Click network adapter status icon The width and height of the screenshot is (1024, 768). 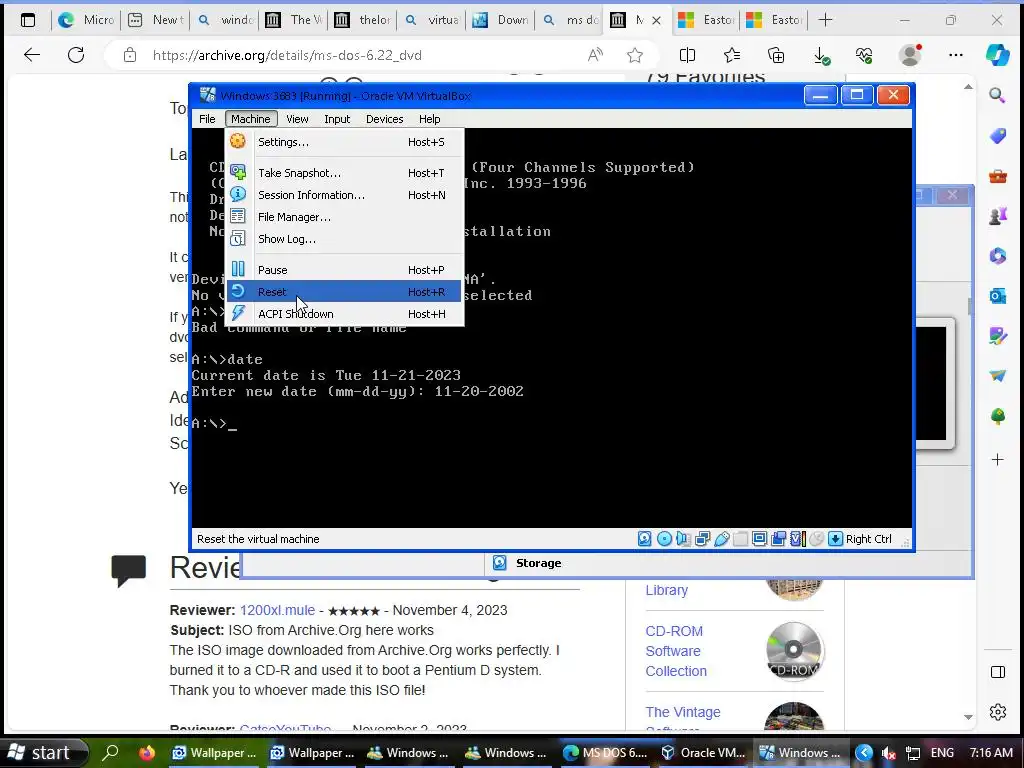pos(703,539)
